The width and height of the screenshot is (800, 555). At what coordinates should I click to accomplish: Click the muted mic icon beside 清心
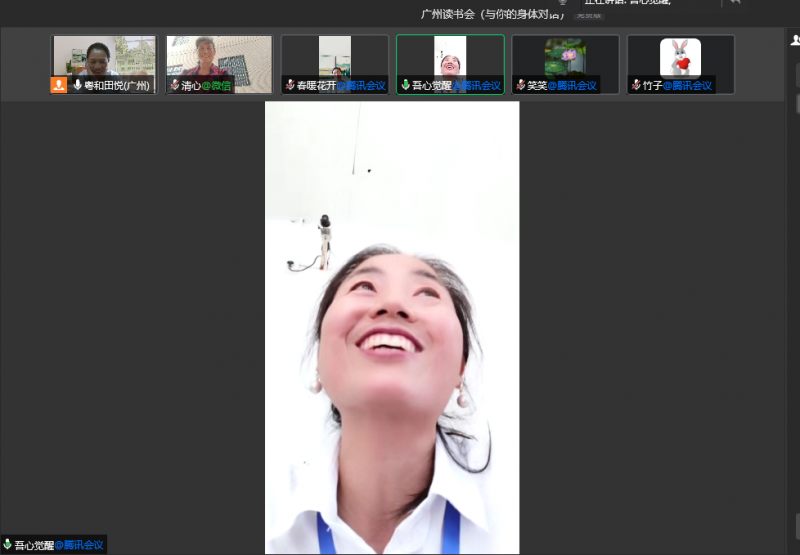(174, 85)
